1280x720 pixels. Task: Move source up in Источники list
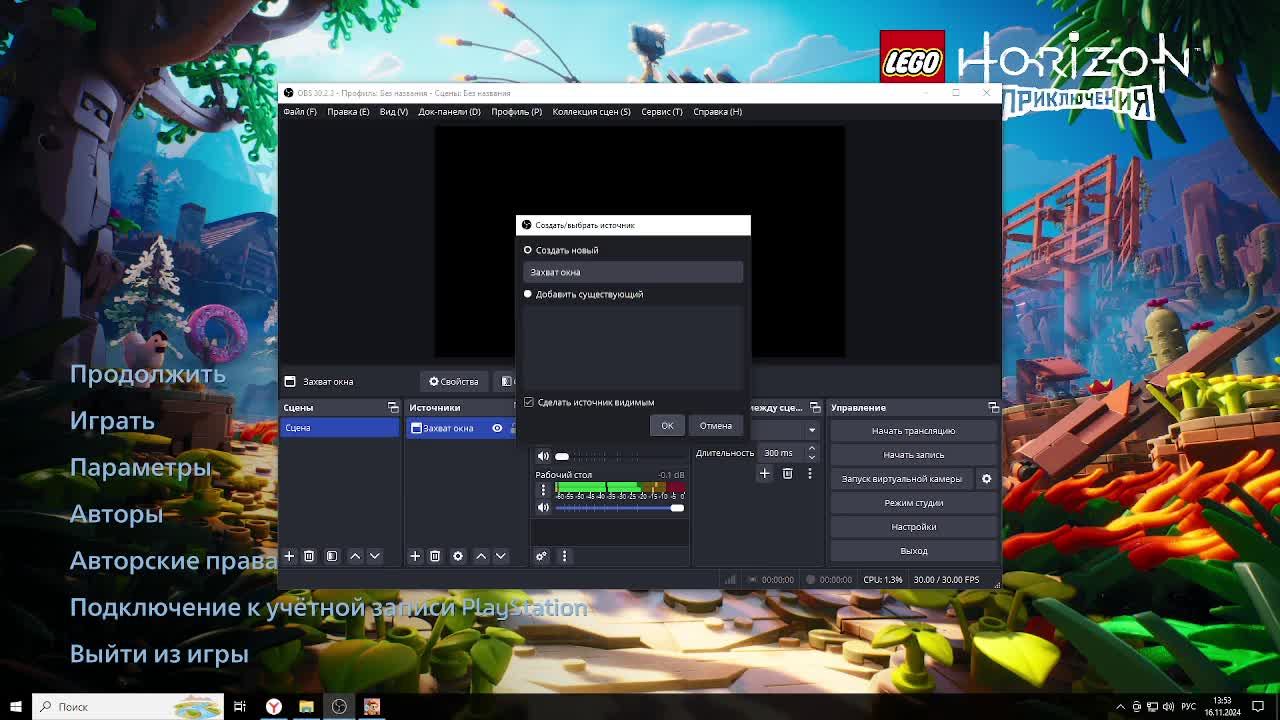coord(481,556)
